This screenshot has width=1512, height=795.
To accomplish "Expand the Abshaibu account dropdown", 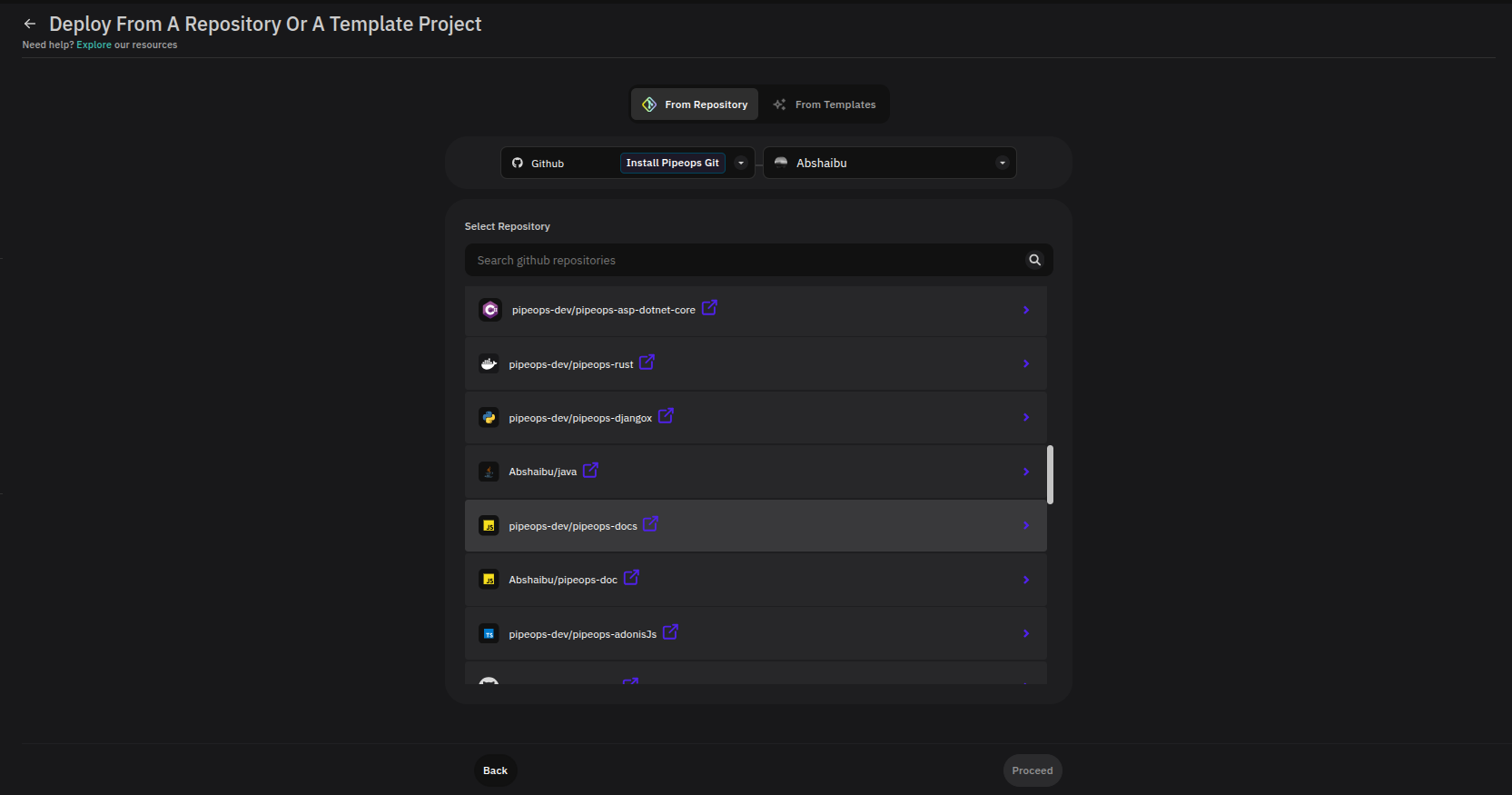I will coord(1003,163).
